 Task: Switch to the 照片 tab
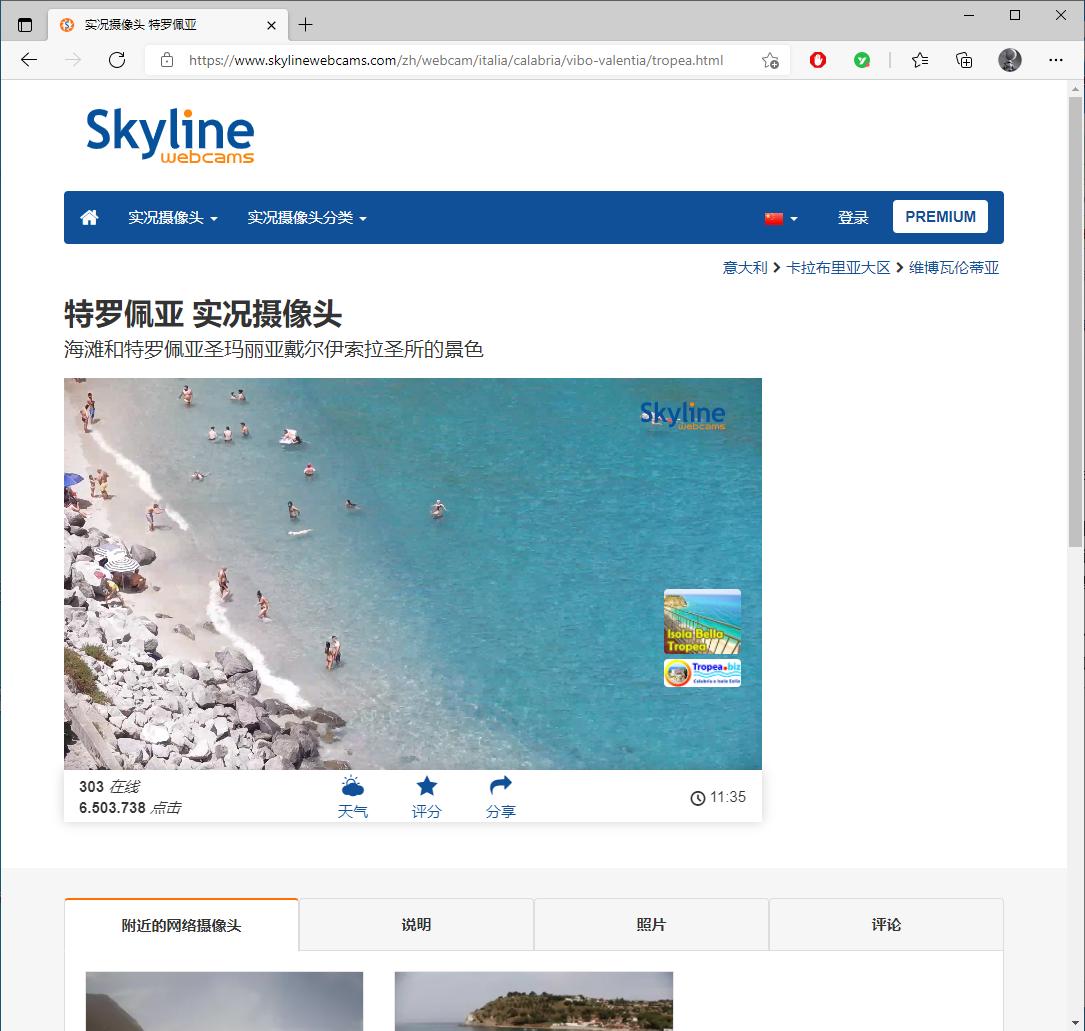[650, 924]
